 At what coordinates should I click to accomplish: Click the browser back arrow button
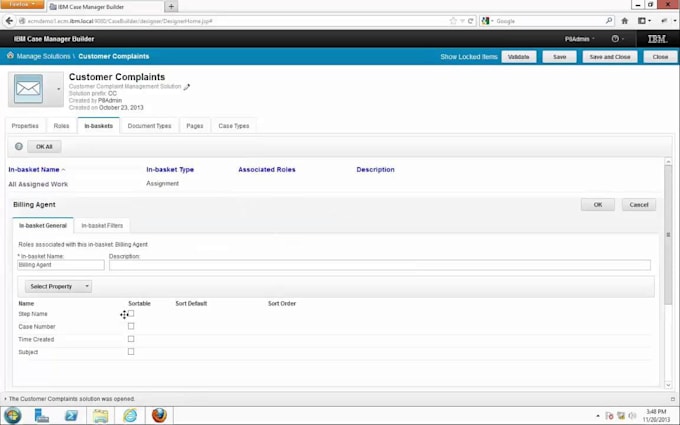coord(9,20)
